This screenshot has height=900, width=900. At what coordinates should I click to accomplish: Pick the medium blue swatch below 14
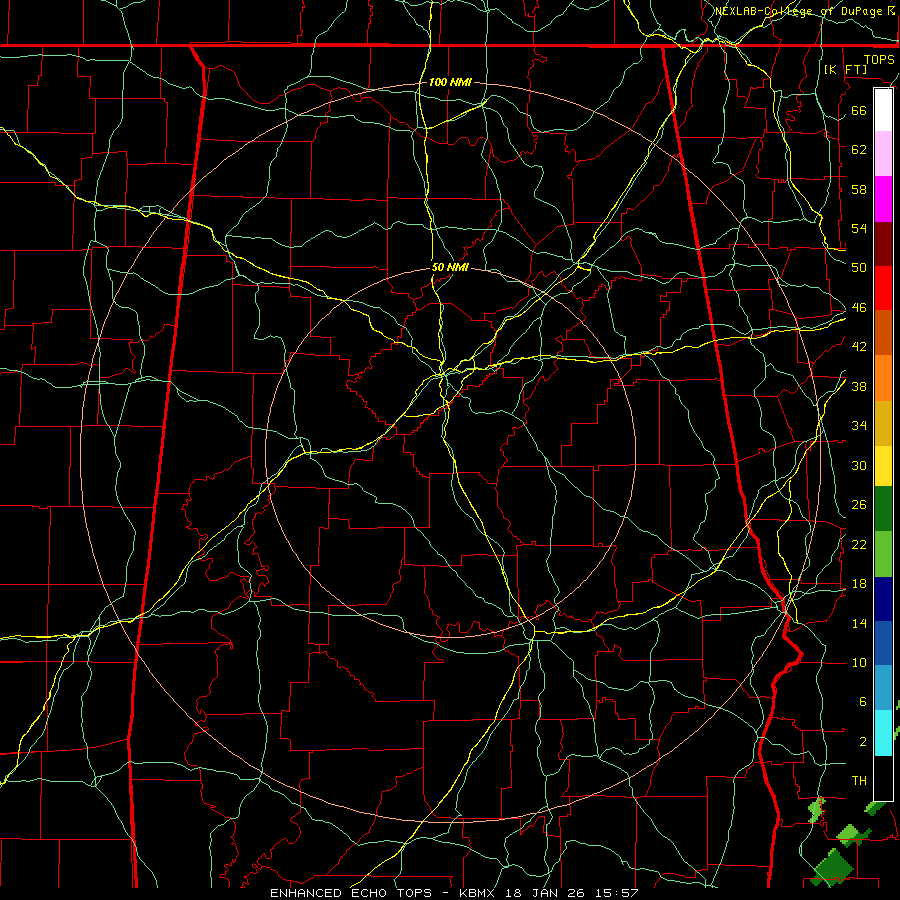click(883, 644)
